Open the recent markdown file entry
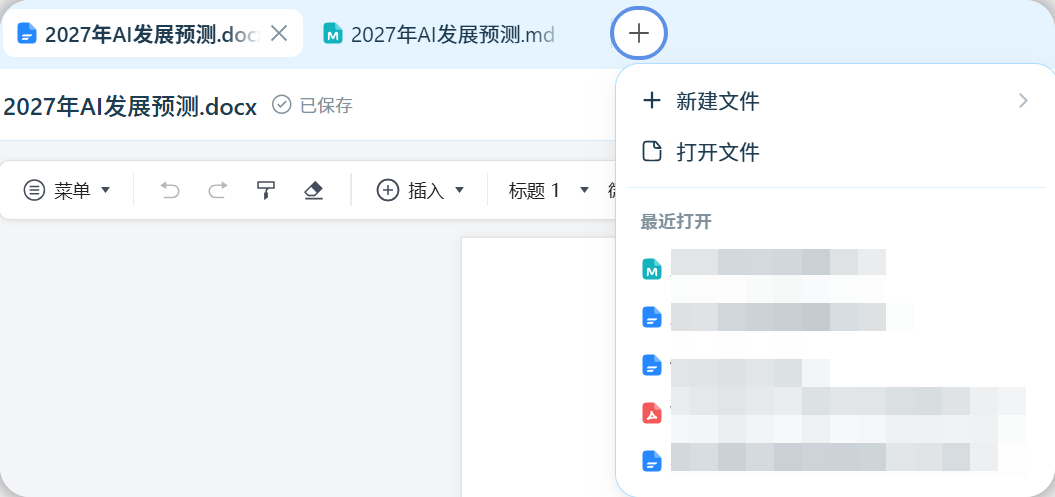Image resolution: width=1055 pixels, height=497 pixels. (835, 270)
